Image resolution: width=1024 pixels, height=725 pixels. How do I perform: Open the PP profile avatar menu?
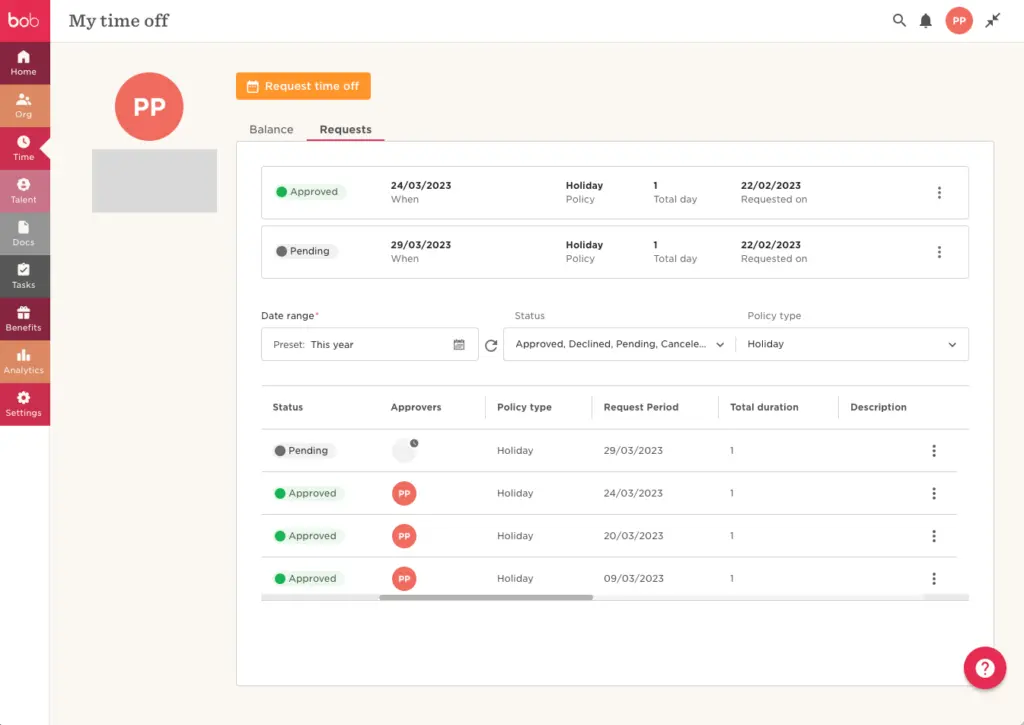[959, 20]
